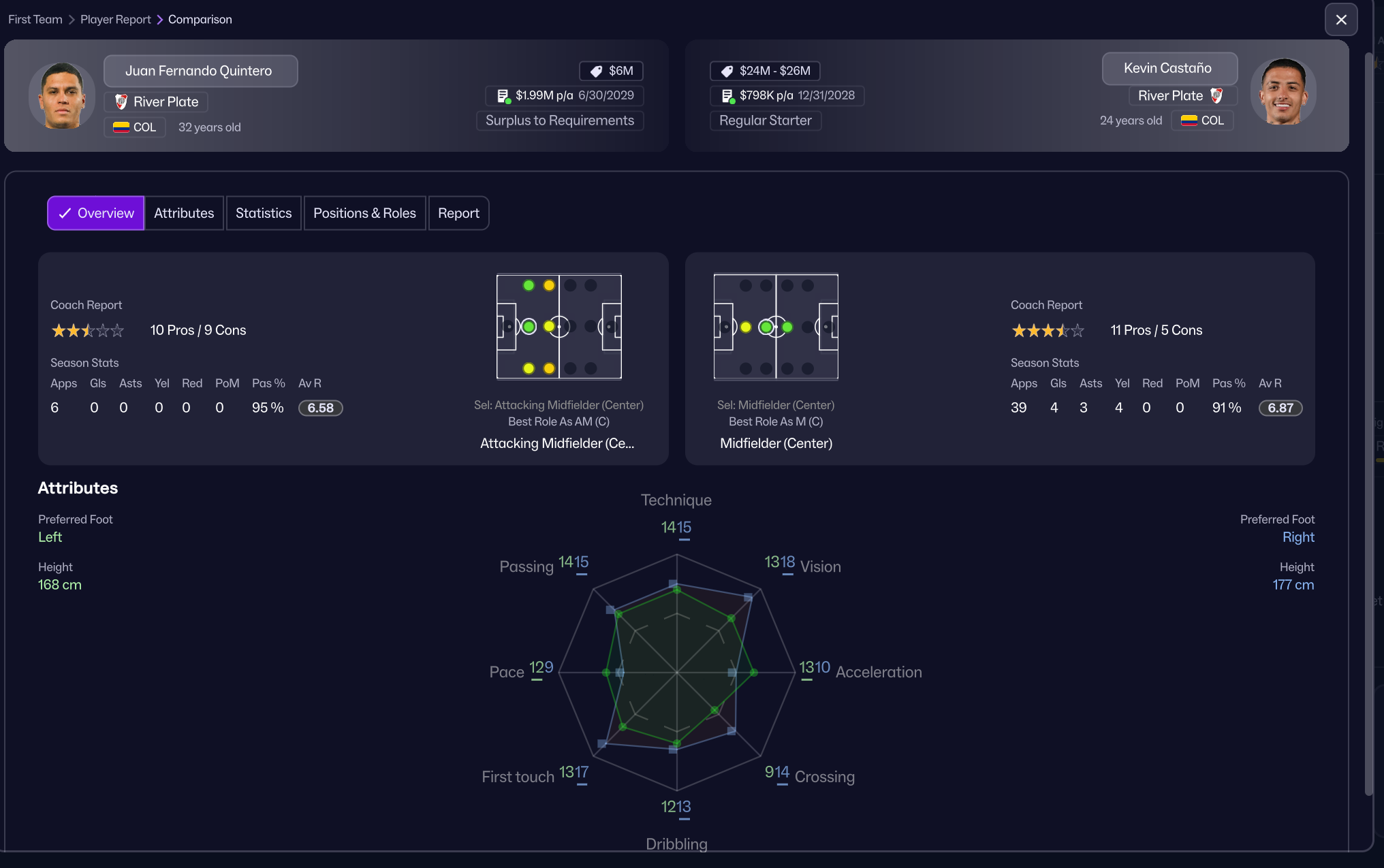
Task: Click Quintero's coach report star rating
Action: tap(88, 331)
